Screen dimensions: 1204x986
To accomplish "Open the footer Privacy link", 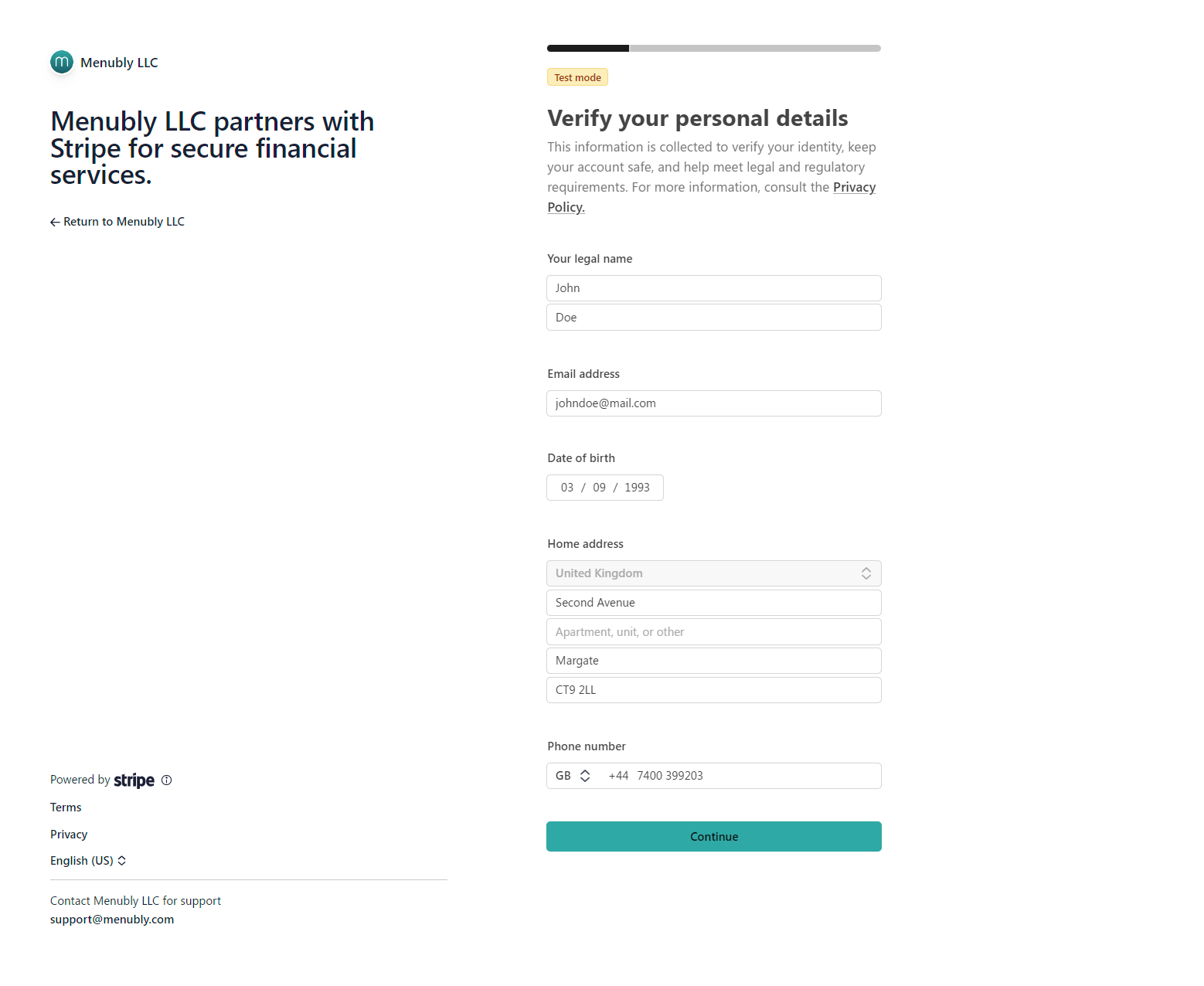I will coord(69,835).
